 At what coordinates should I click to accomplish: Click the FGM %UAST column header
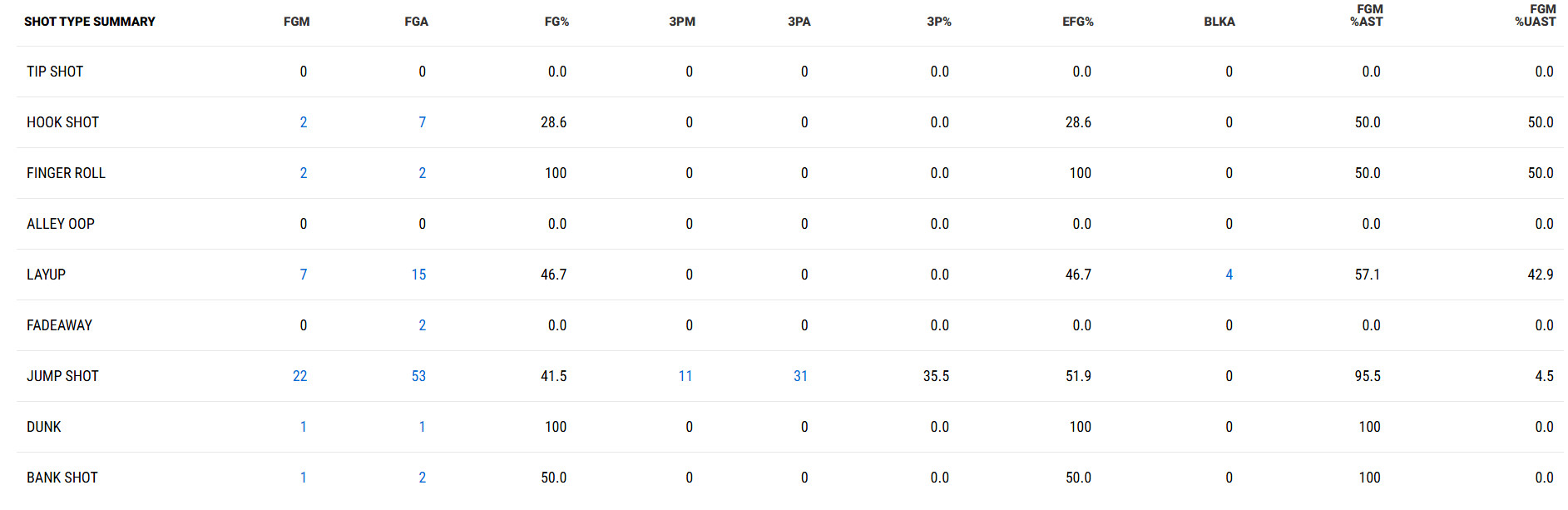coord(1536,15)
